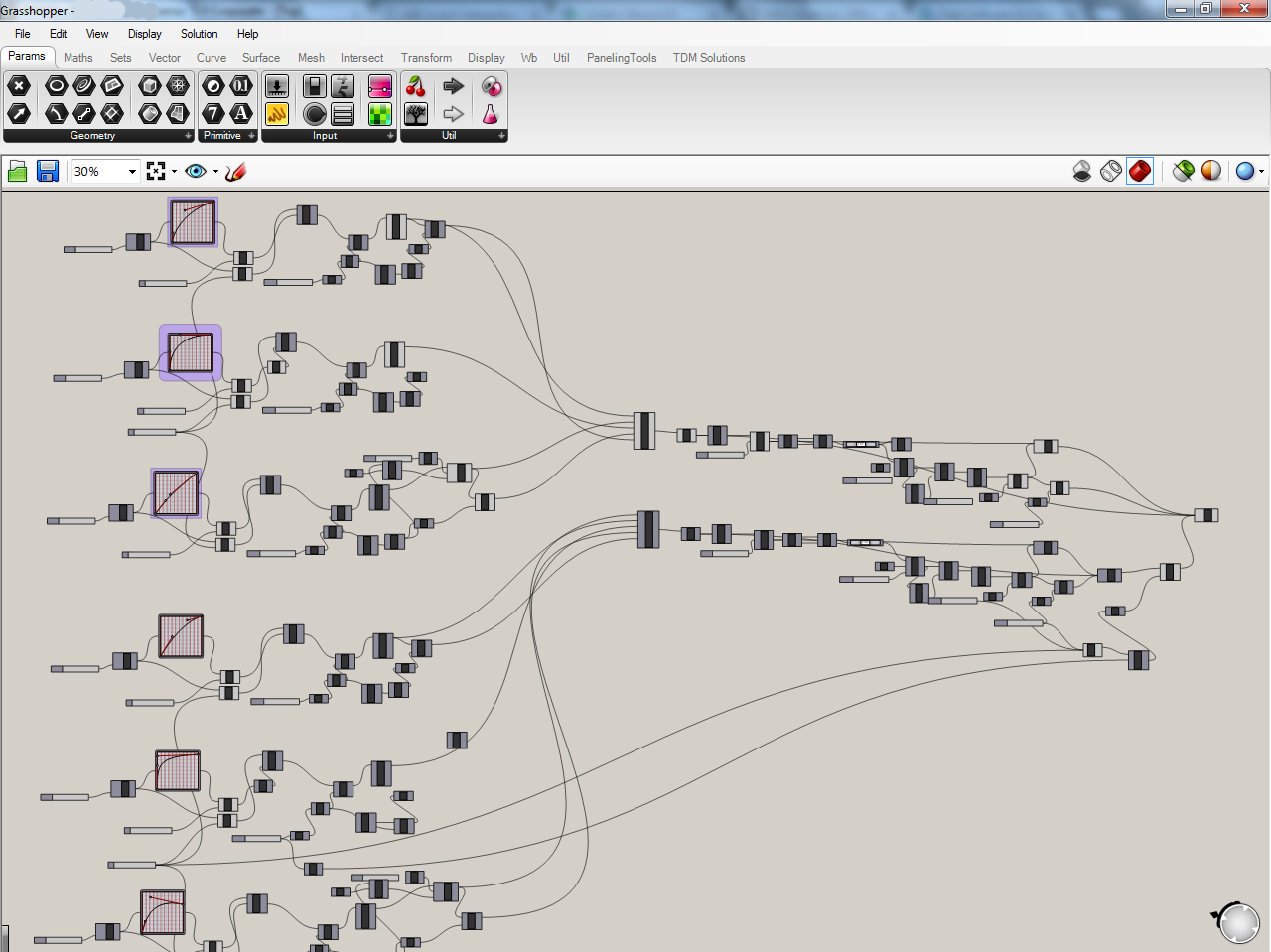This screenshot has width=1271, height=952.
Task: Select the Boolean Toggle component icon
Action: [315, 87]
